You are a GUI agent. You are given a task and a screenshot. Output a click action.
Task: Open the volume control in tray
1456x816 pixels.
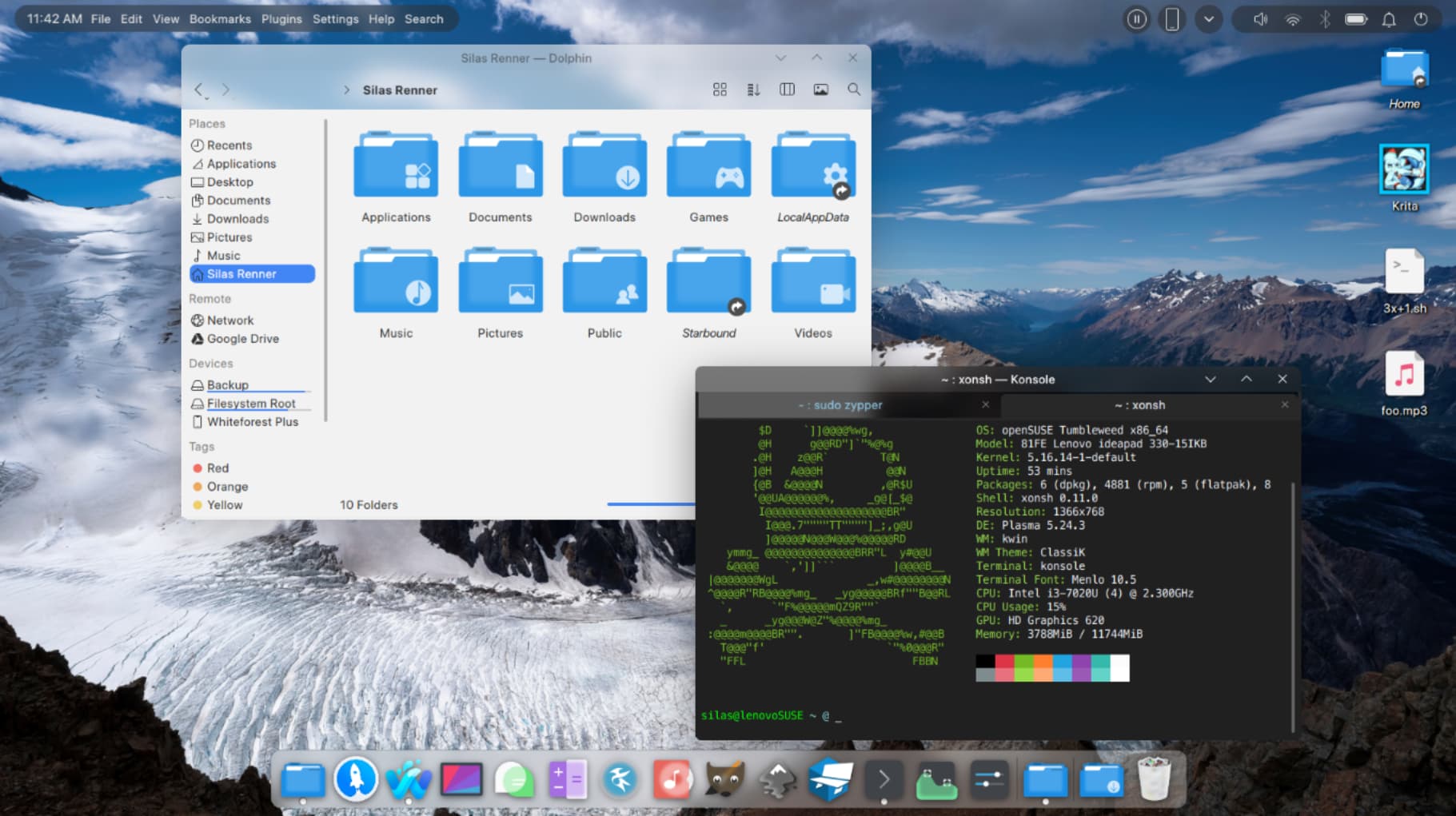coord(1260,18)
